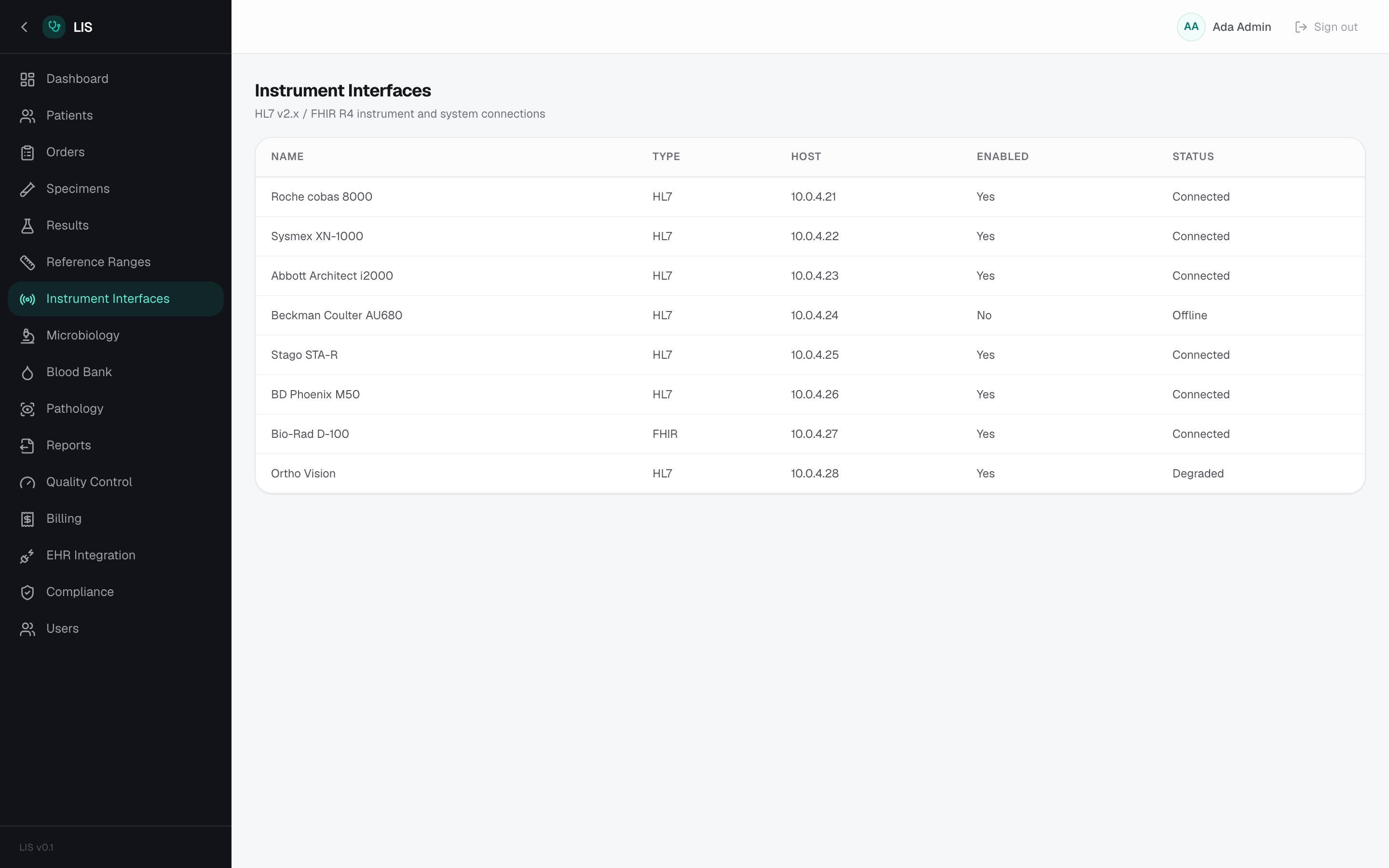Viewport: 1389px width, 868px height.
Task: Select the Ortho Vision row name
Action: click(303, 474)
